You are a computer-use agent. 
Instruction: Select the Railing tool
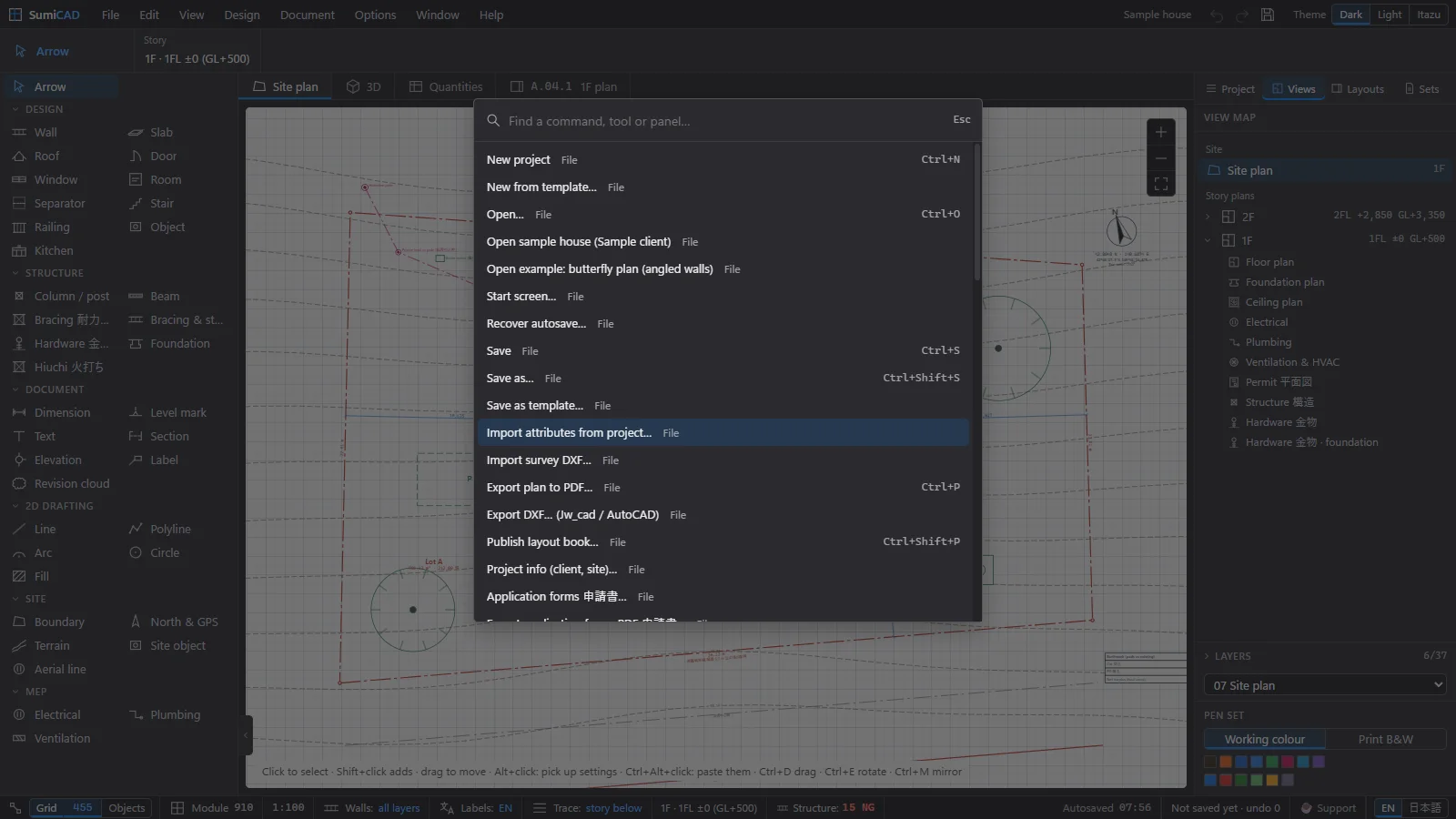[x=60, y=227]
